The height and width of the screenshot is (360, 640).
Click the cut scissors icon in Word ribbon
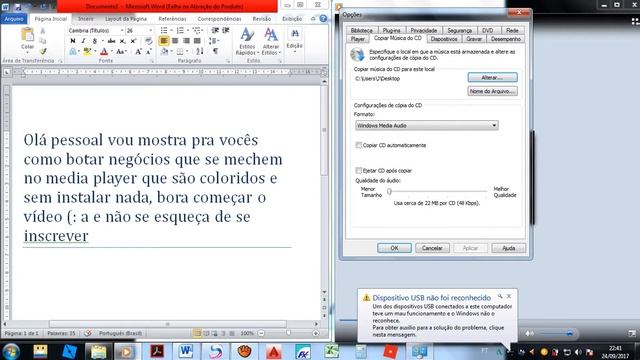pos(42,31)
